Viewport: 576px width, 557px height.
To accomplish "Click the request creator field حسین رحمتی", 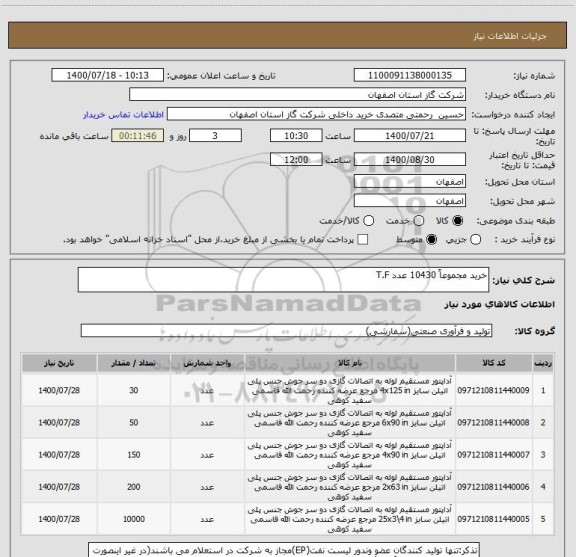I will [316, 114].
